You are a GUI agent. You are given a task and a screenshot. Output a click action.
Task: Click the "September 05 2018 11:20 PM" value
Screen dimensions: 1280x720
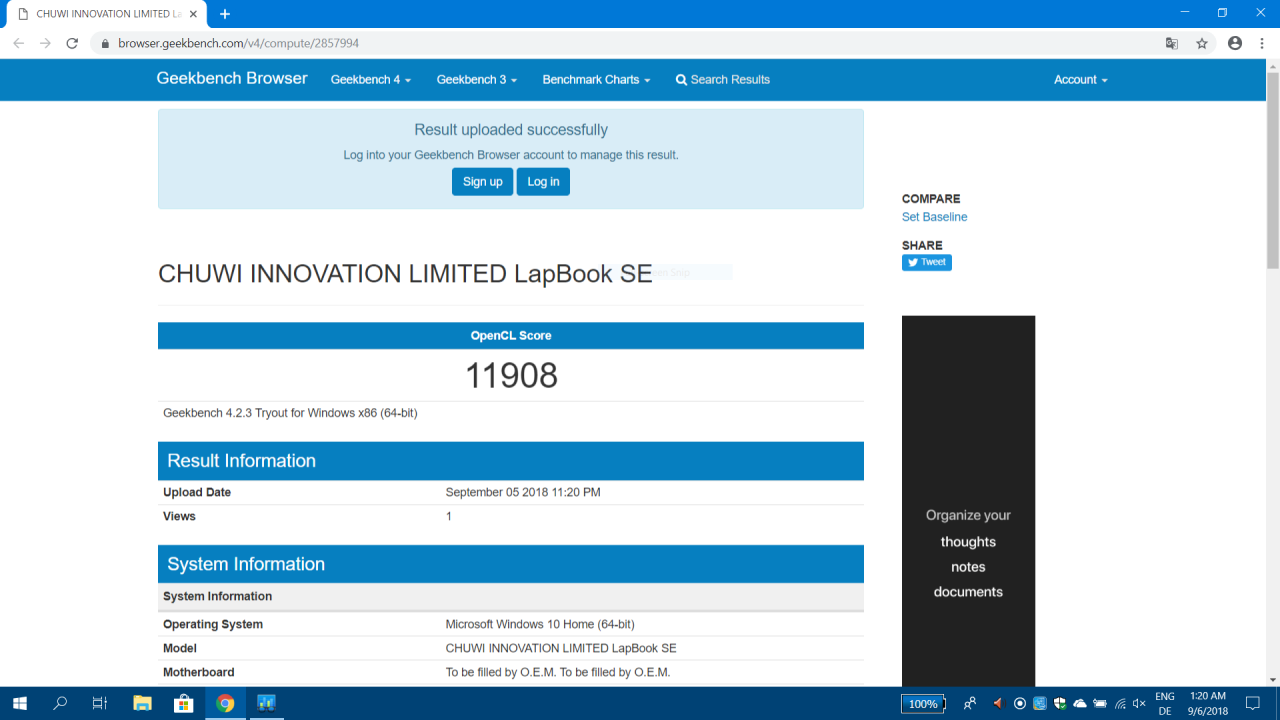(x=523, y=492)
